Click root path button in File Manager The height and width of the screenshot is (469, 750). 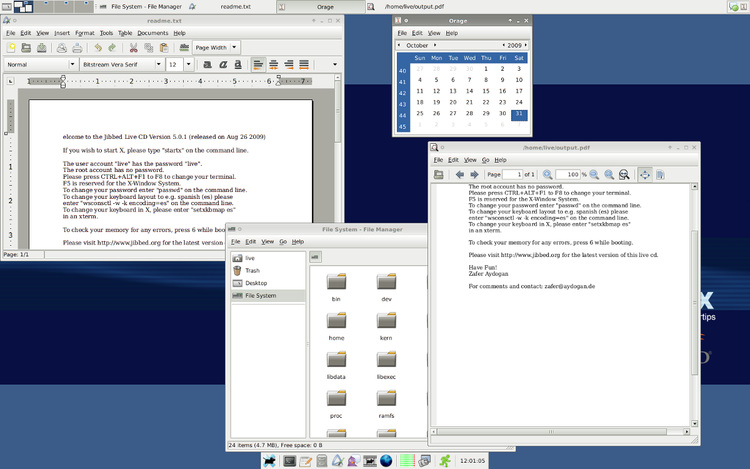coord(315,257)
